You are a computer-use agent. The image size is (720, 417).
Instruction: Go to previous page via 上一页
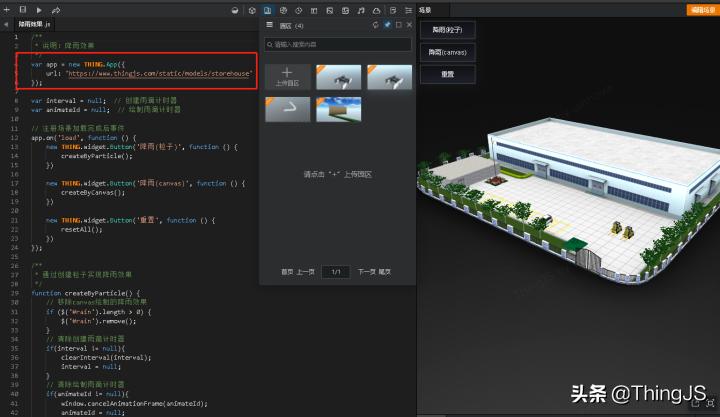point(305,272)
